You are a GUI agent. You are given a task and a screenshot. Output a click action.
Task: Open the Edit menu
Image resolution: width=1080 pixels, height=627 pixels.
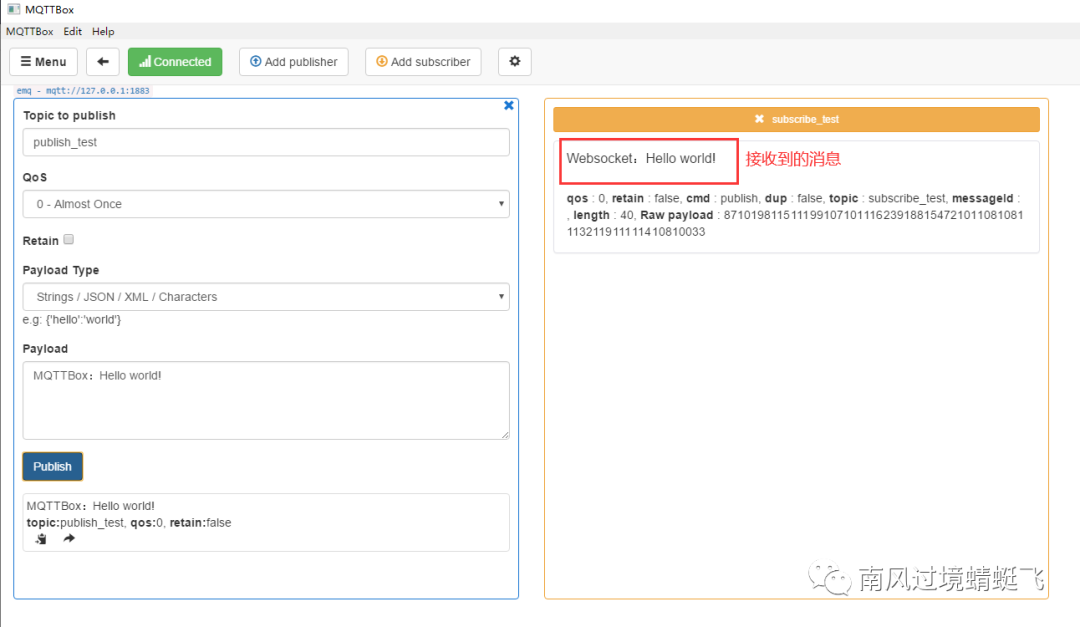coord(72,31)
